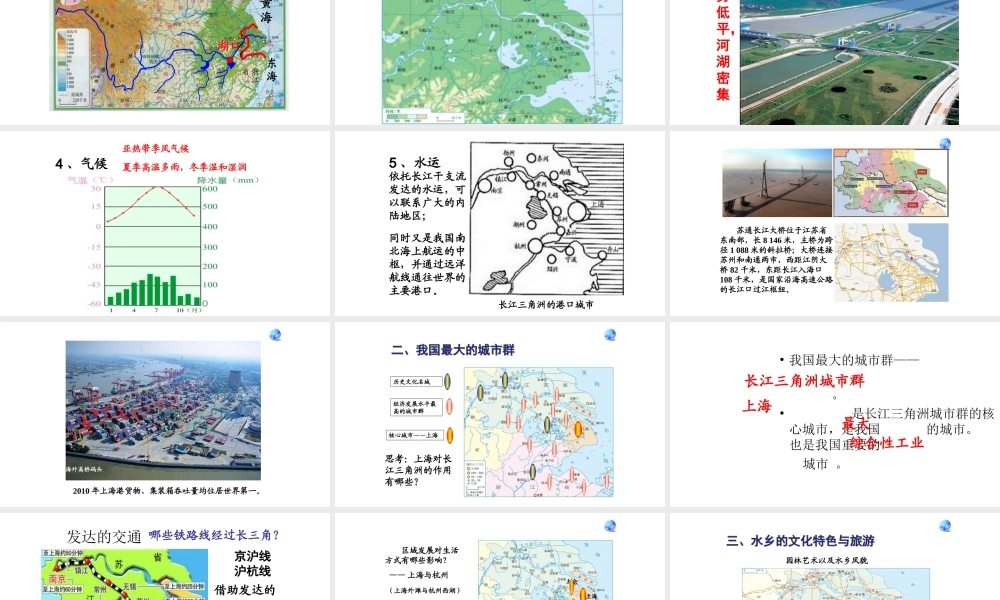Click the legend label 历史文化名城
The width and height of the screenshot is (1000, 600).
(416, 381)
